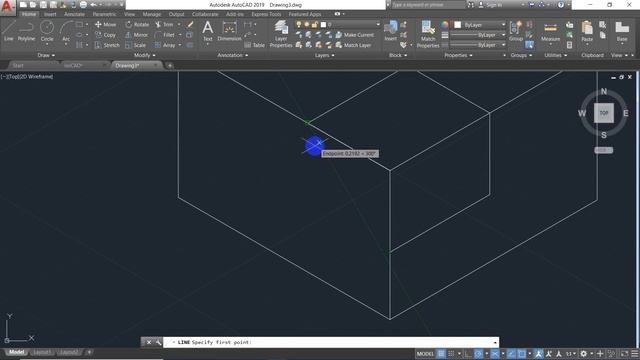Open the AutoCAD application menu

(x=7, y=7)
